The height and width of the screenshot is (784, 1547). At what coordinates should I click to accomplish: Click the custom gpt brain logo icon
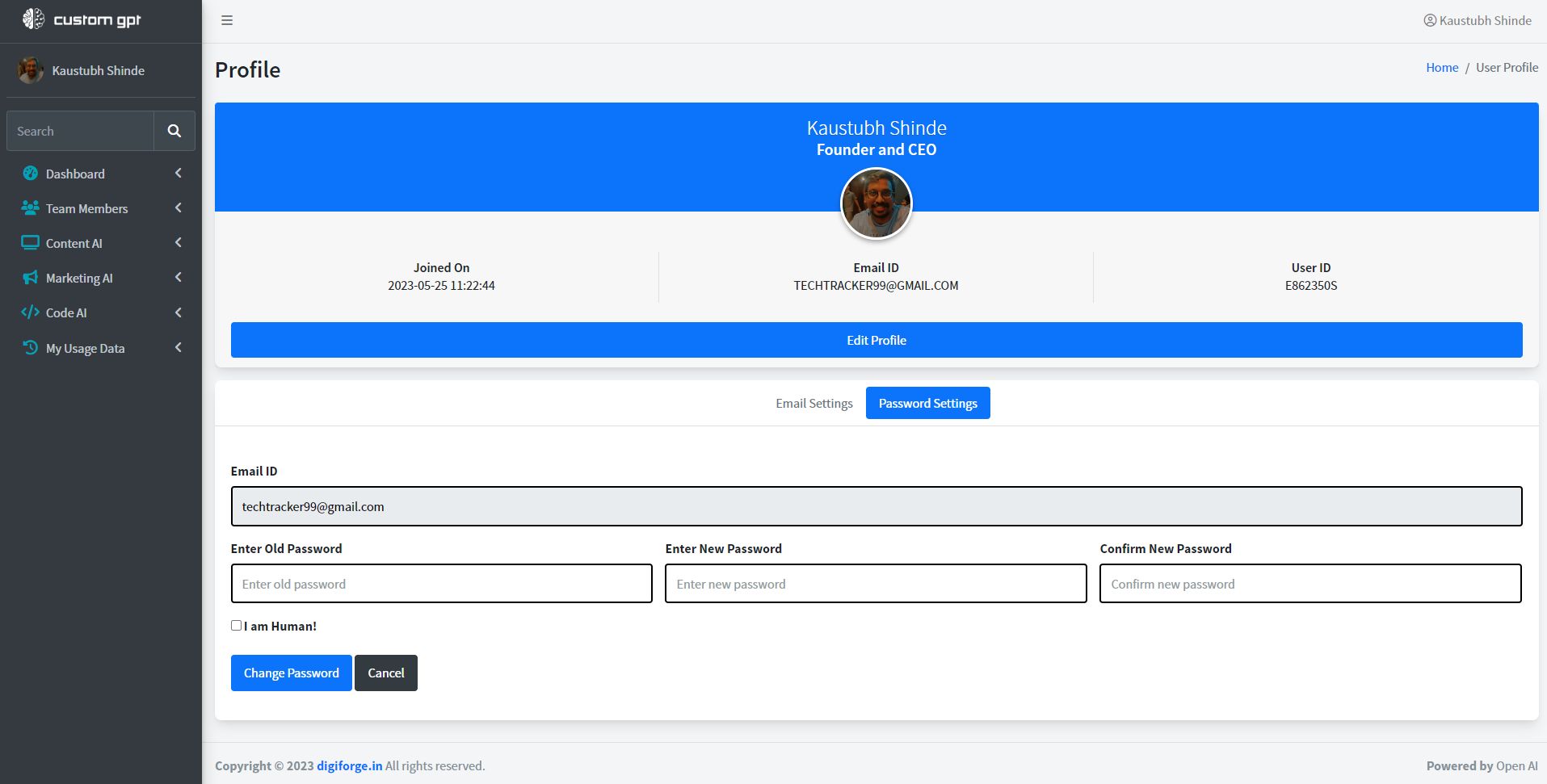click(x=33, y=19)
